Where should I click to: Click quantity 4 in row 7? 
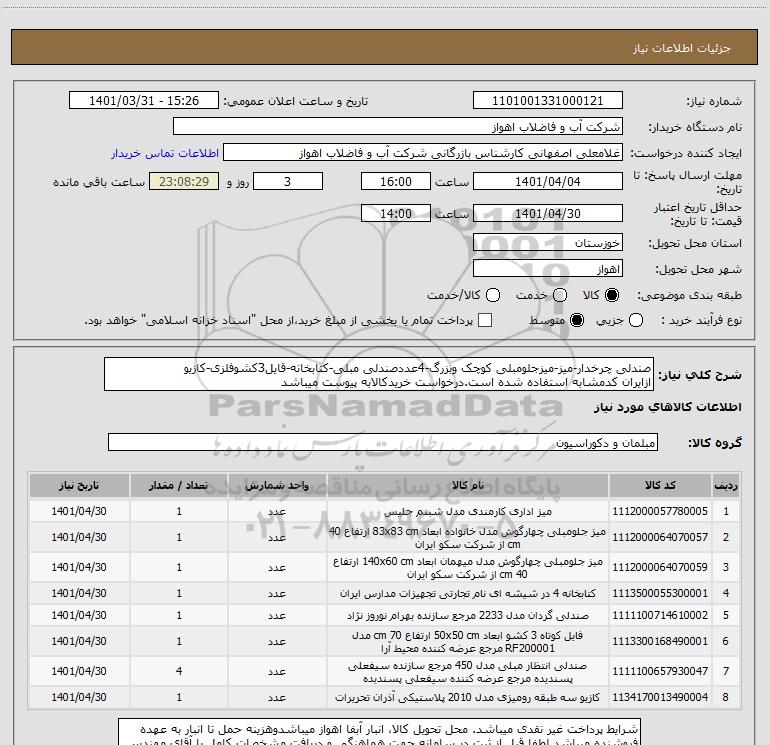tap(179, 671)
